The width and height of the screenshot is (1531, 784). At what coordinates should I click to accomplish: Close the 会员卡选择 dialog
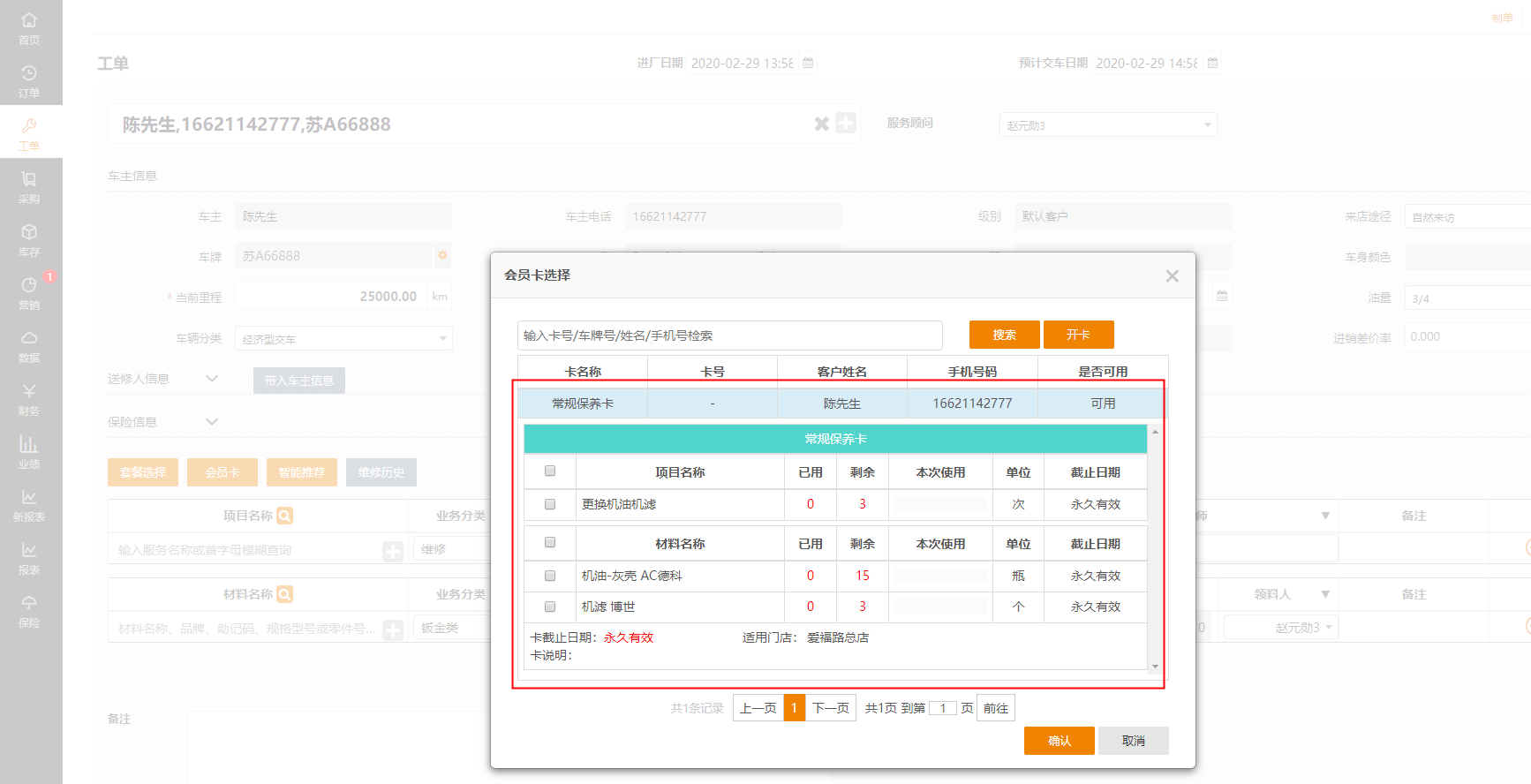click(x=1172, y=276)
